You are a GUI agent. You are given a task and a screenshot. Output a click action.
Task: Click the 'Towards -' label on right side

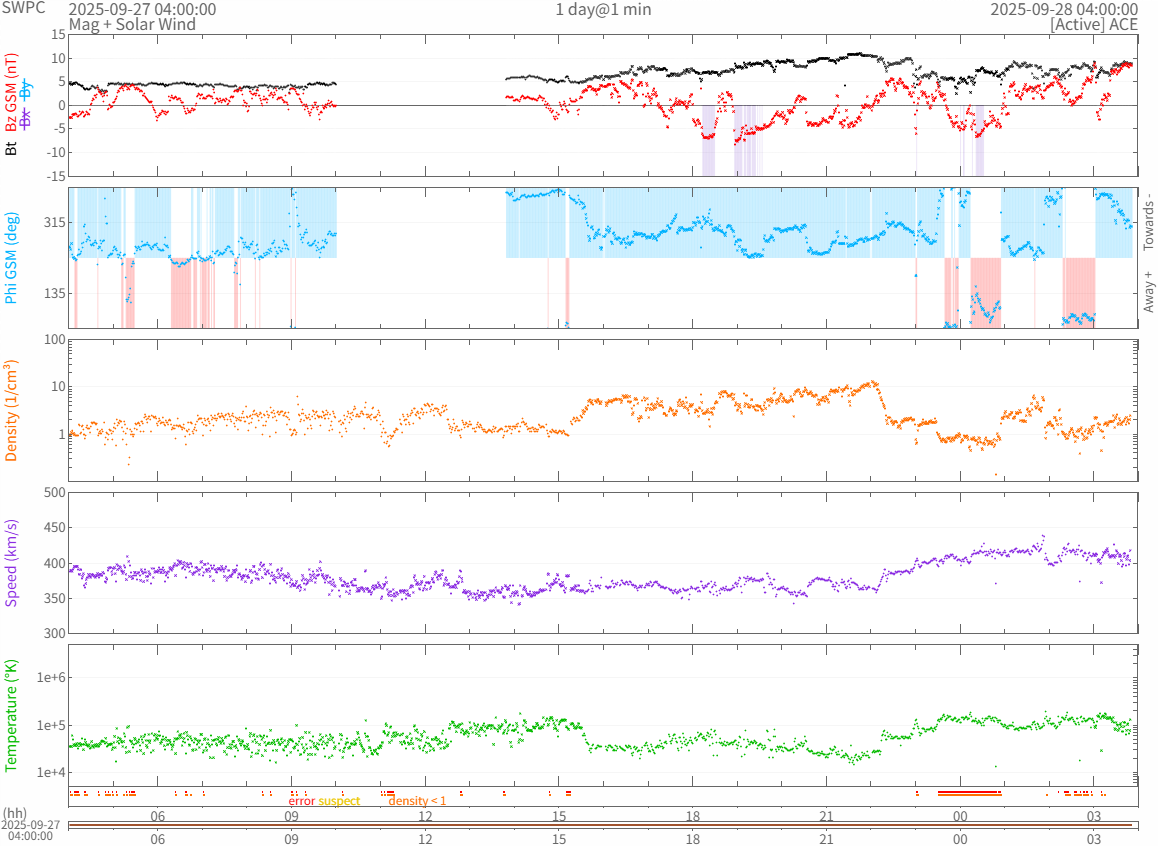(x=1148, y=221)
